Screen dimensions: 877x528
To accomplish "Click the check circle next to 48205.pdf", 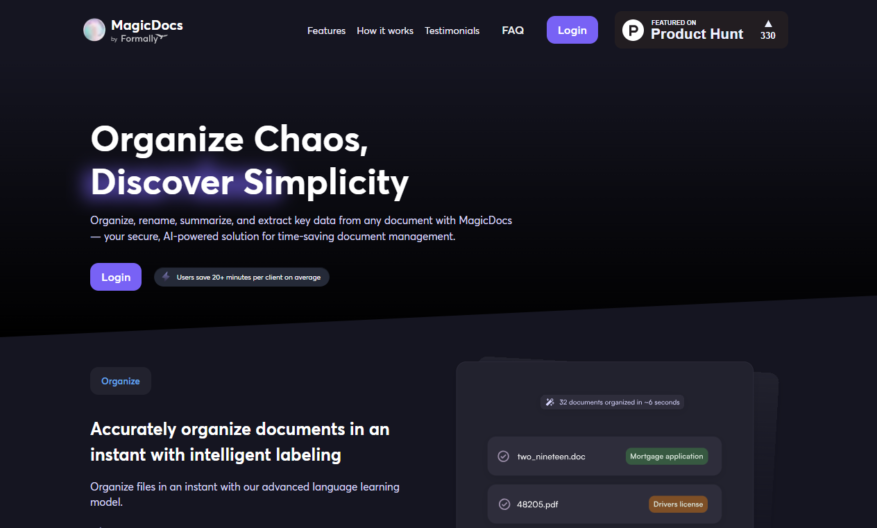I will point(504,504).
